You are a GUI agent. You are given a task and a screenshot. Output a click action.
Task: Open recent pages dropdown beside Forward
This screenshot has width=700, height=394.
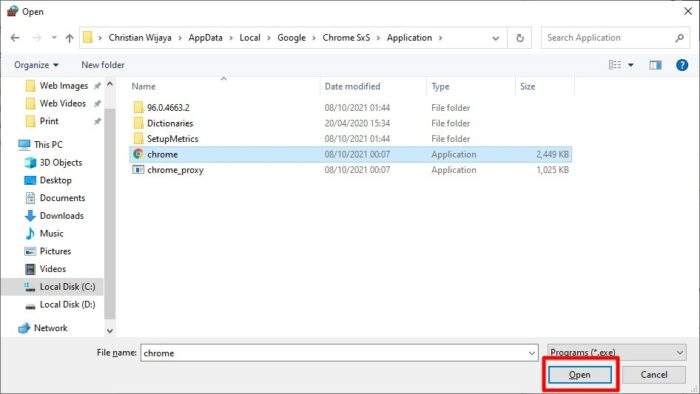coord(54,38)
